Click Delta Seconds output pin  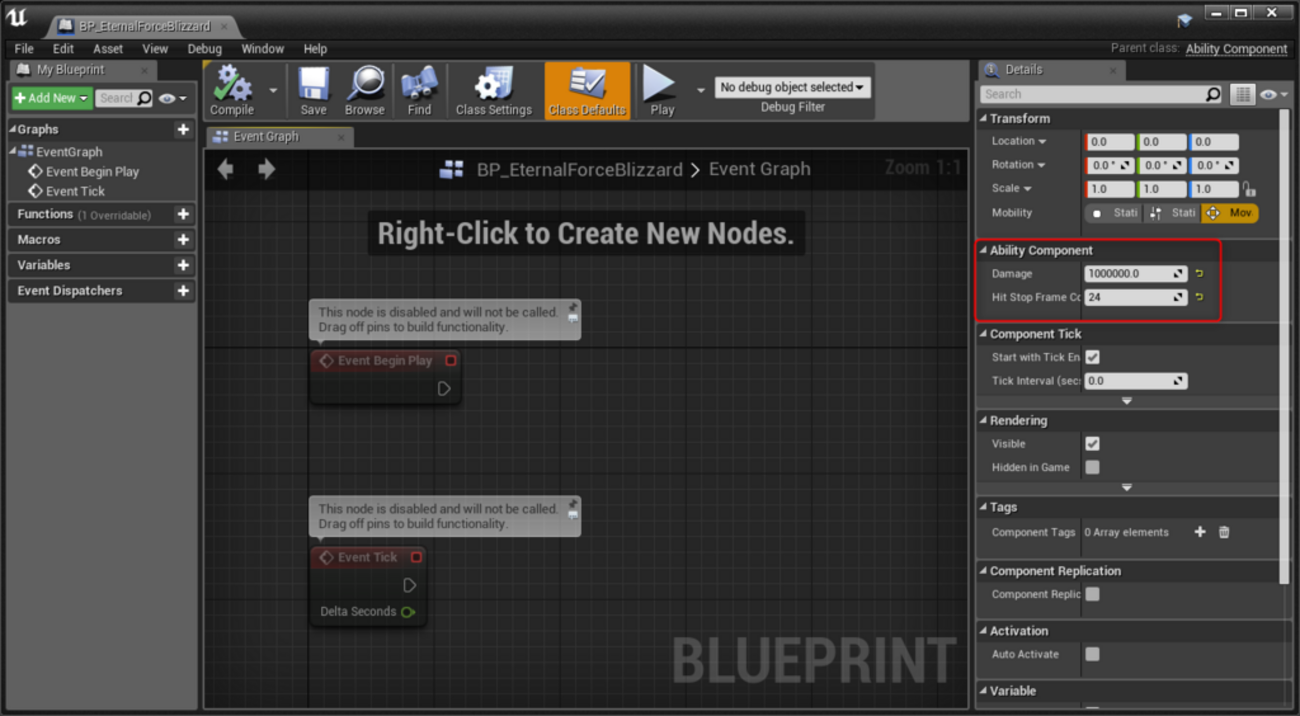(408, 612)
